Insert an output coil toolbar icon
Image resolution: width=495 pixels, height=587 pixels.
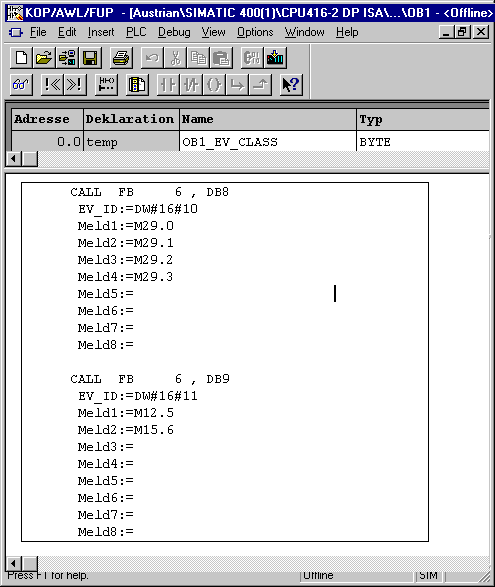[214, 85]
